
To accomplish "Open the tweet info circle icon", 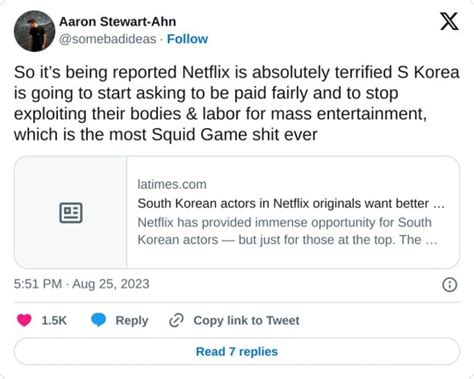I will pos(449,285).
